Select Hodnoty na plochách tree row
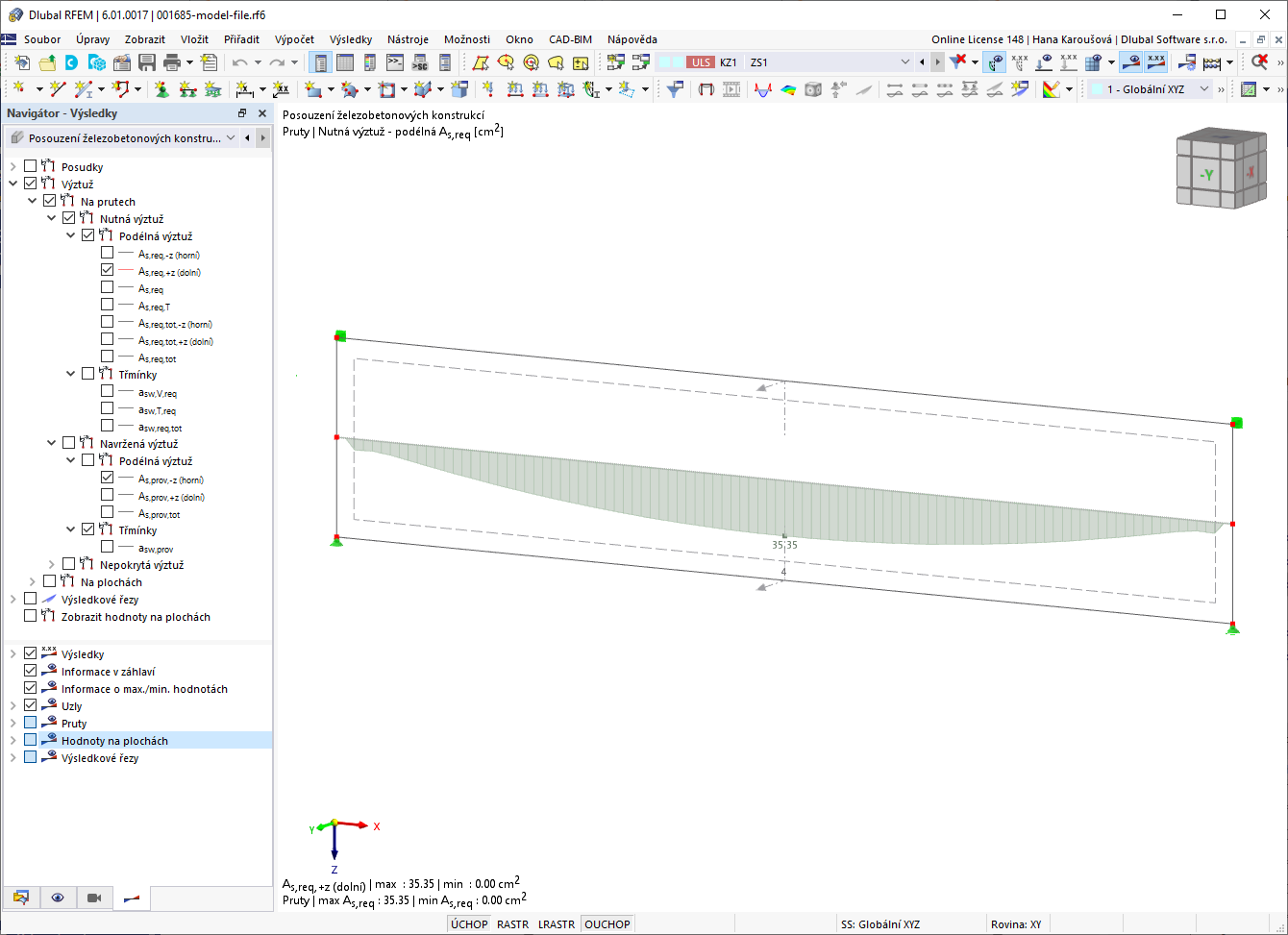 tap(137, 740)
